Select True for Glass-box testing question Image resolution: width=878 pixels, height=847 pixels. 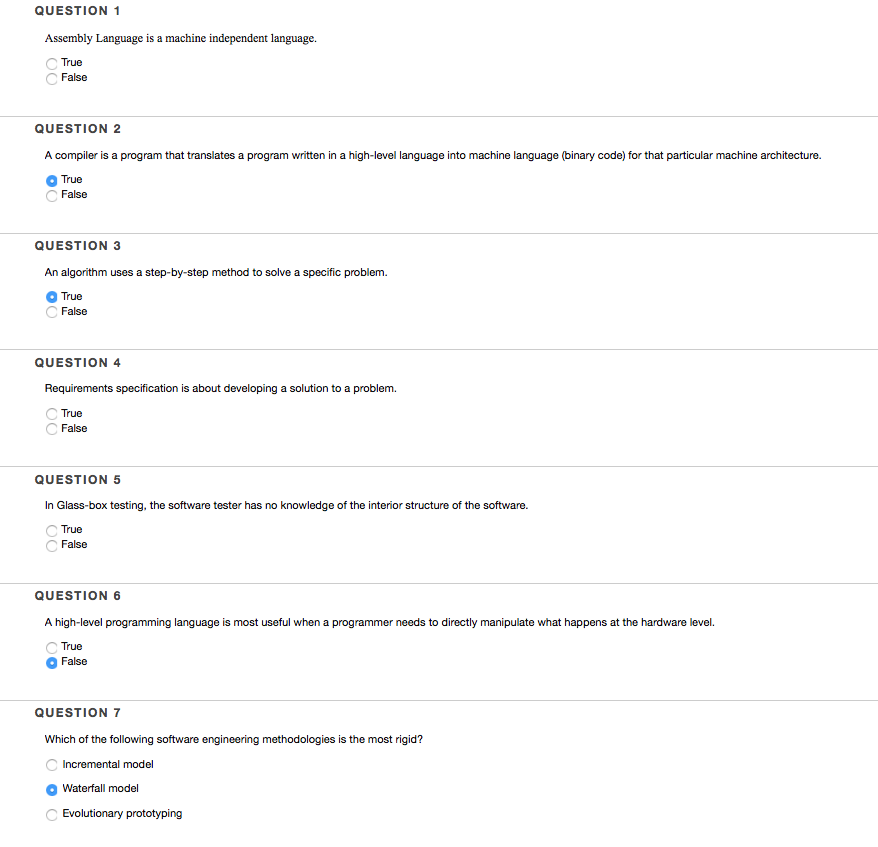point(52,530)
